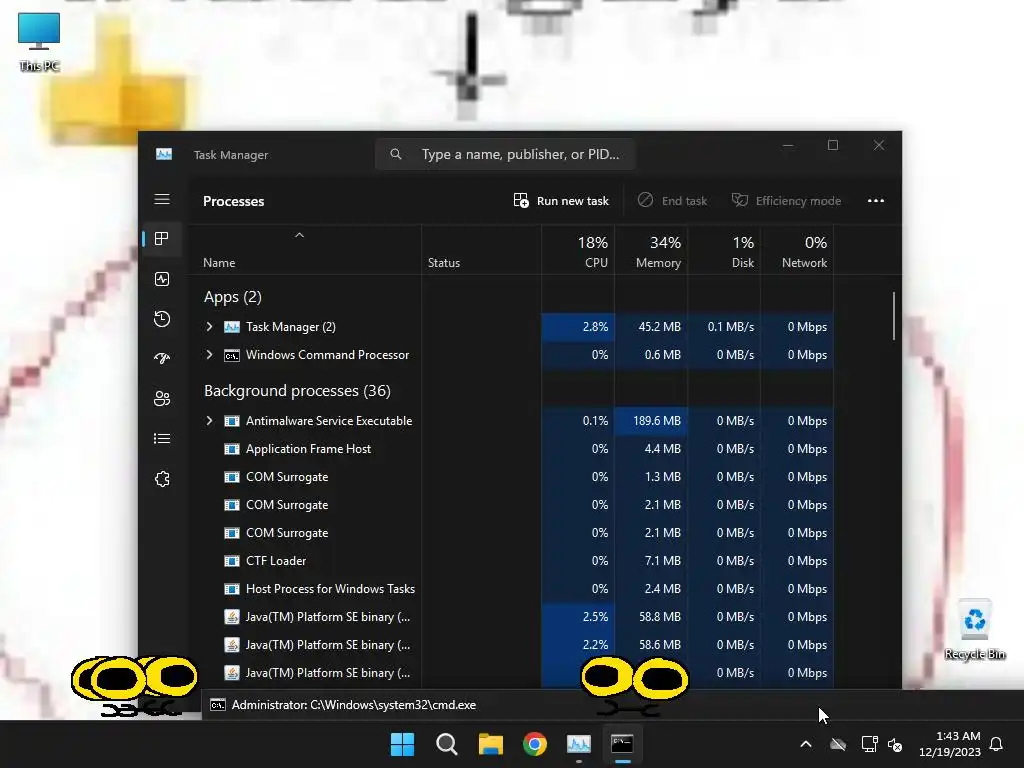The image size is (1024, 768).
Task: Open the three-dot more options menu
Action: pos(876,200)
